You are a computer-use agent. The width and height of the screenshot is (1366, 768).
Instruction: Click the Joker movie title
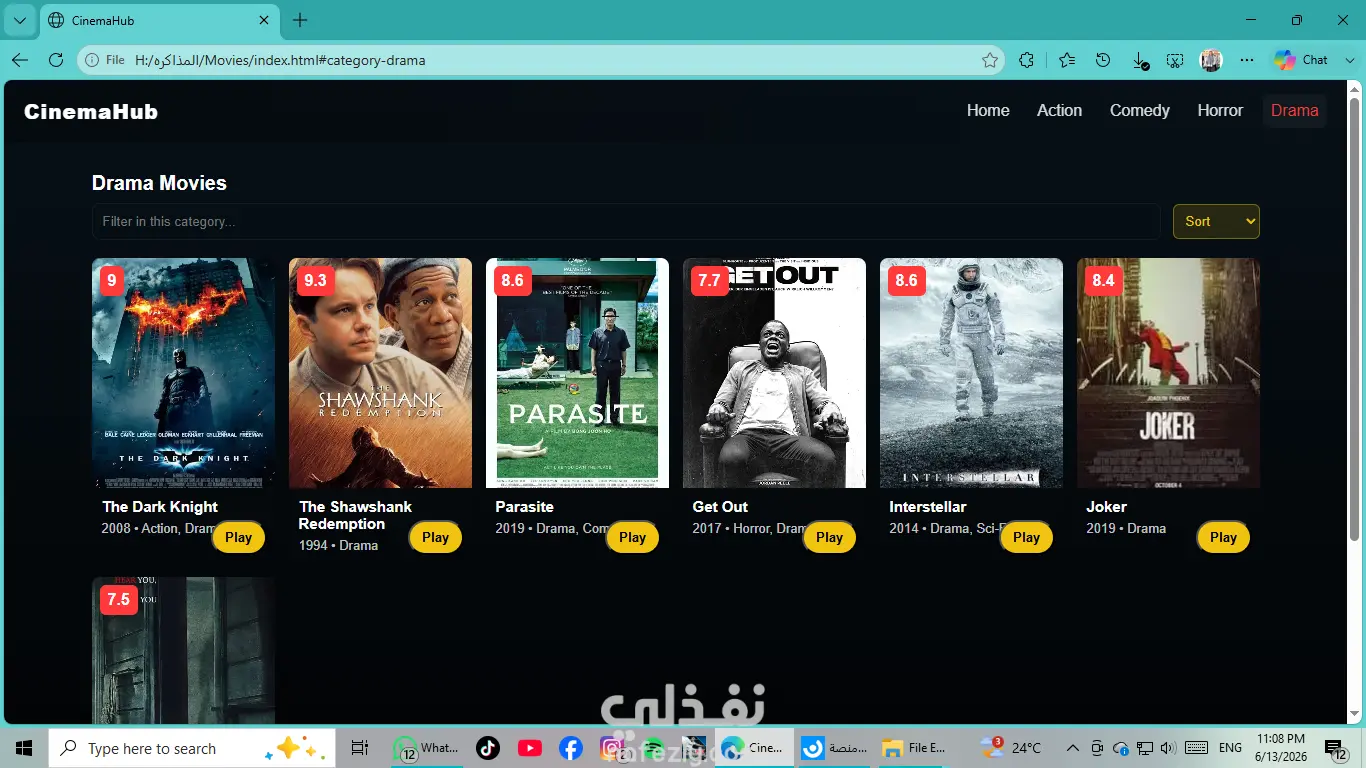(1106, 507)
